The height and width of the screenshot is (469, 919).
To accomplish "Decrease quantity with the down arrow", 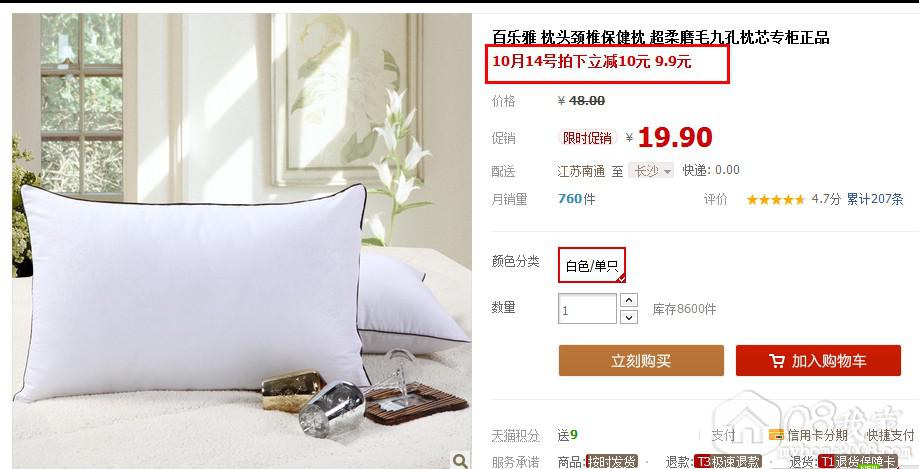I will tap(629, 317).
